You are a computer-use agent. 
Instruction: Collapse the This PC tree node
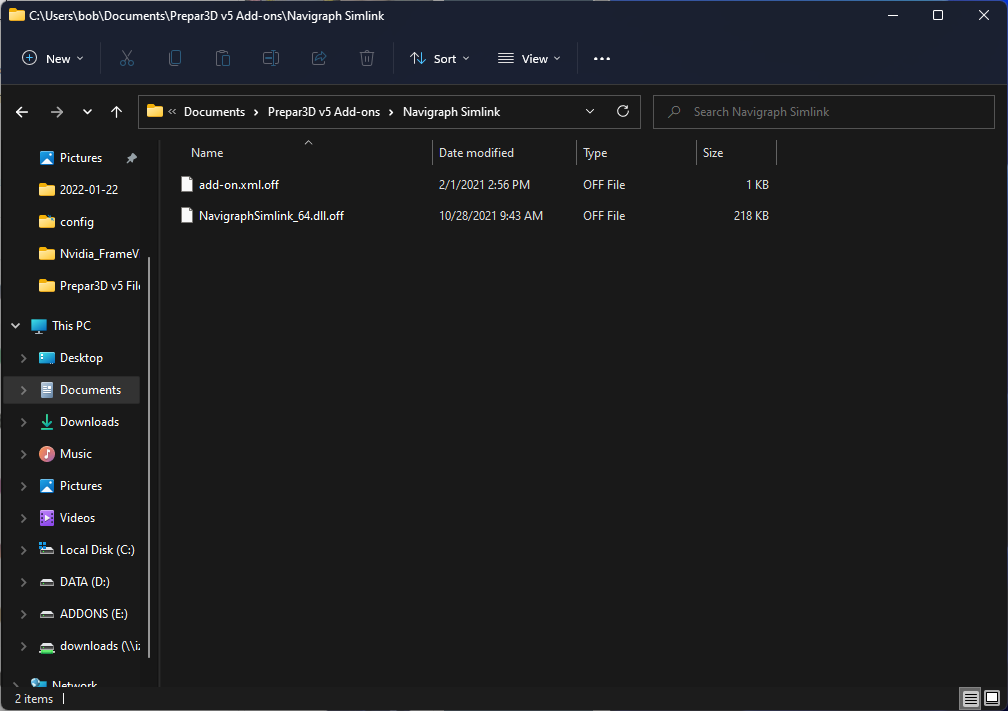click(x=15, y=326)
